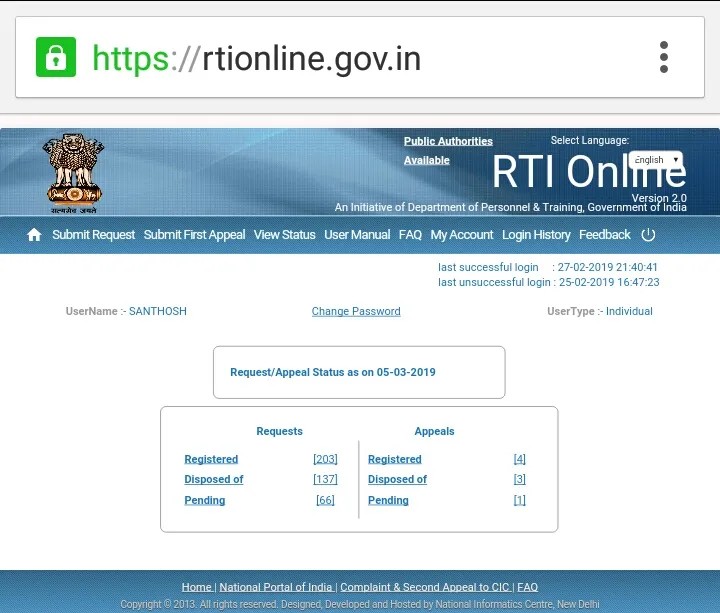Click the [137] disposed requests count

(x=325, y=479)
